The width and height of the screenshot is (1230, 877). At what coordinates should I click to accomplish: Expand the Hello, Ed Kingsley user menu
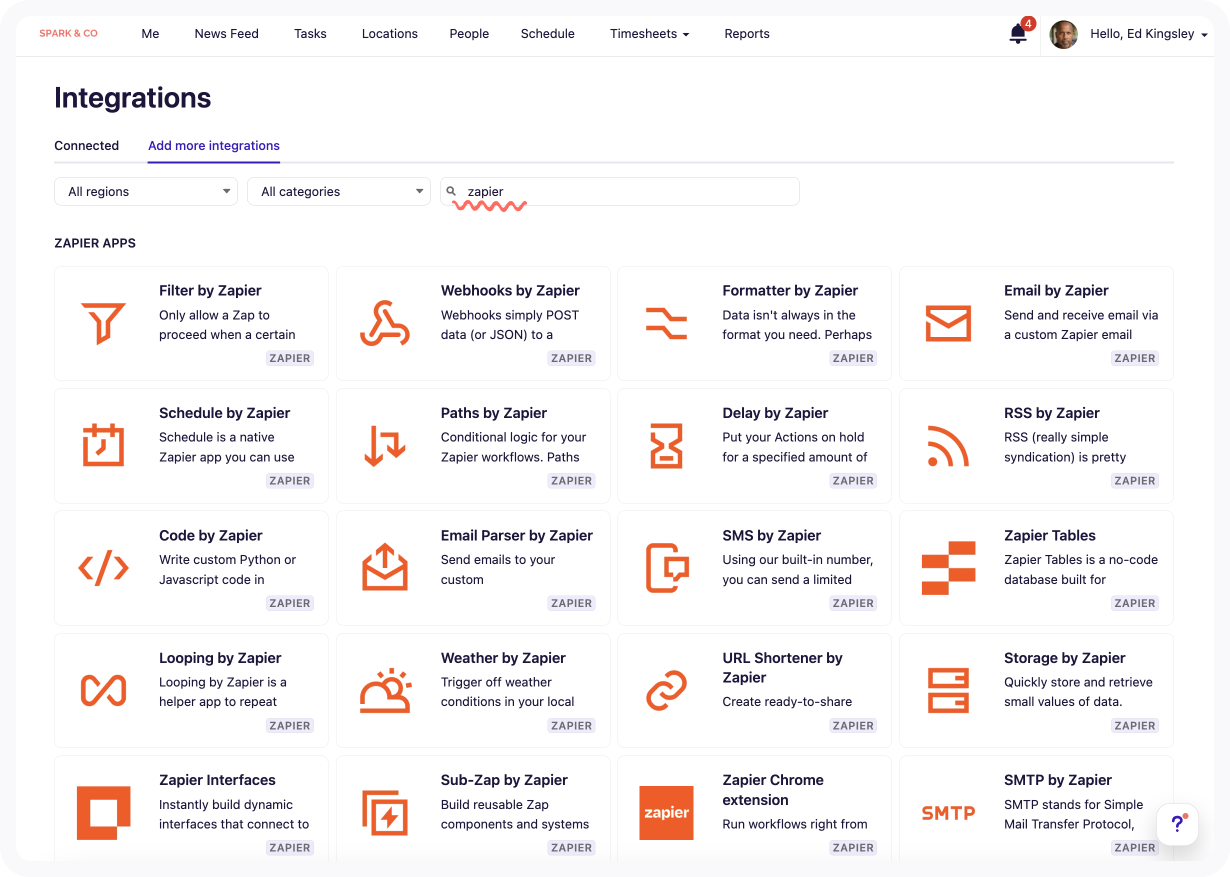(1149, 34)
